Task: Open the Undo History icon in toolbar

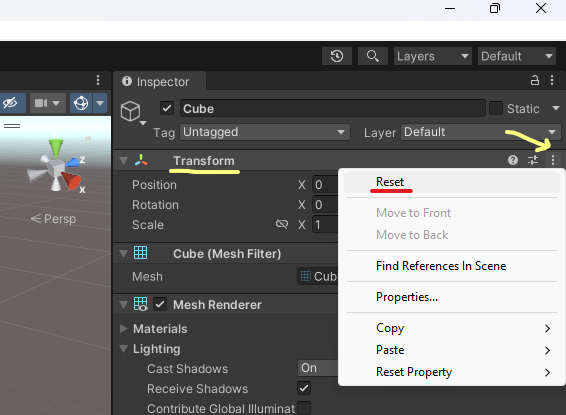Action: tap(337, 56)
